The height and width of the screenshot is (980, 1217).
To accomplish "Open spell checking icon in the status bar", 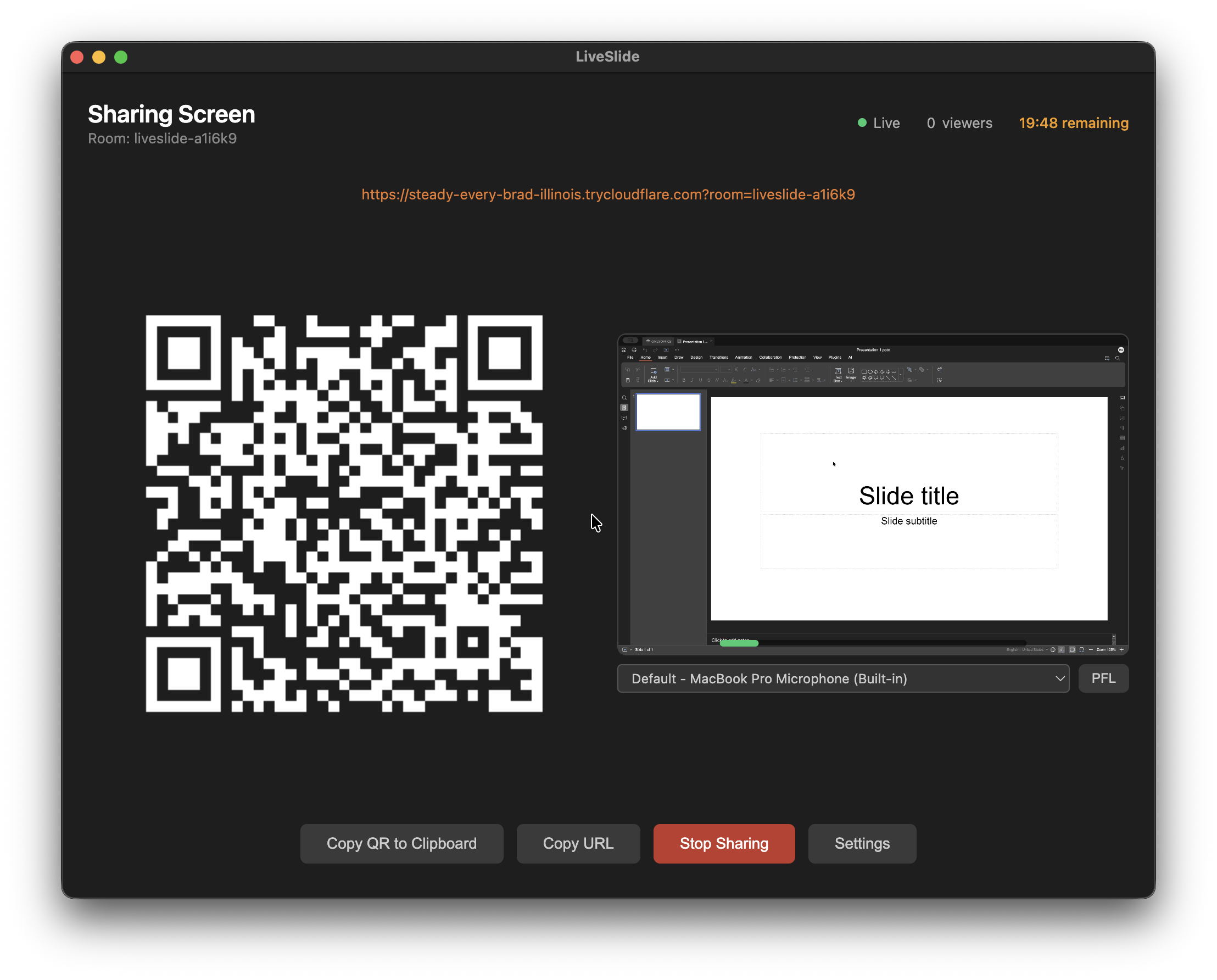I will (x=1060, y=649).
